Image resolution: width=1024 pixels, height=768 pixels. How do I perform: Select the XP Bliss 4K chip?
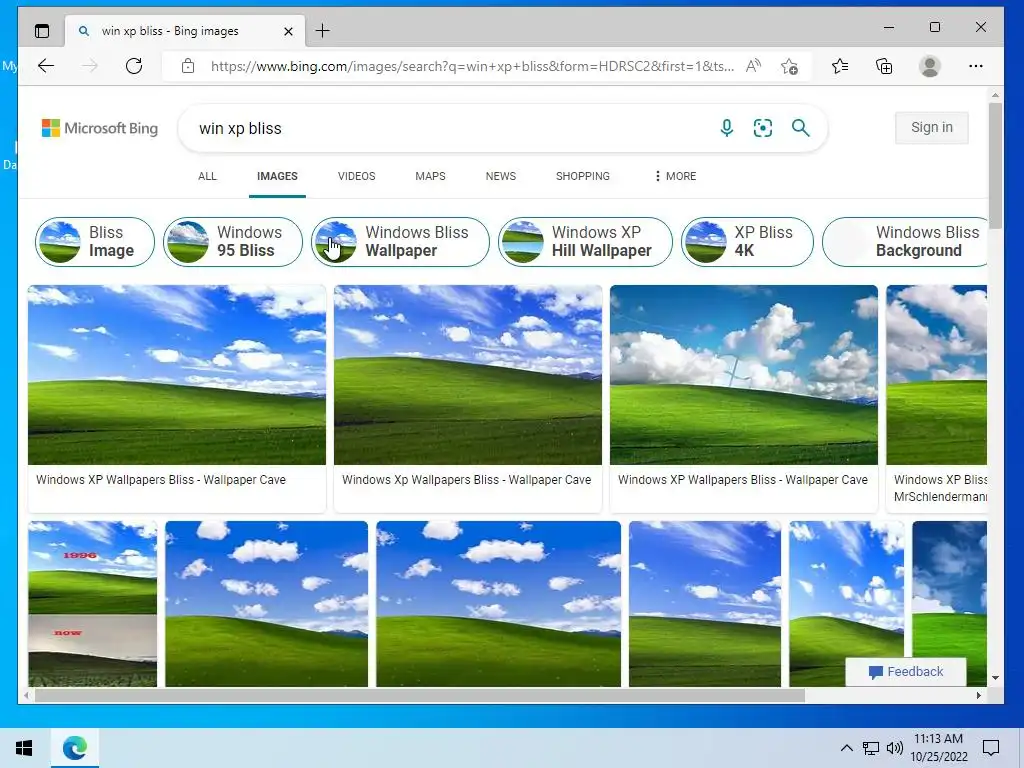(x=747, y=242)
